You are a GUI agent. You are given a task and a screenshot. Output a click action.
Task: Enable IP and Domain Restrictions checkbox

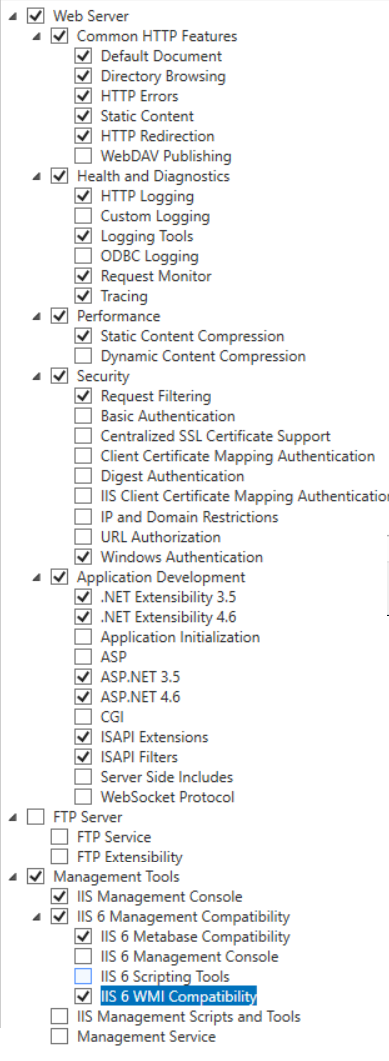coord(83,516)
